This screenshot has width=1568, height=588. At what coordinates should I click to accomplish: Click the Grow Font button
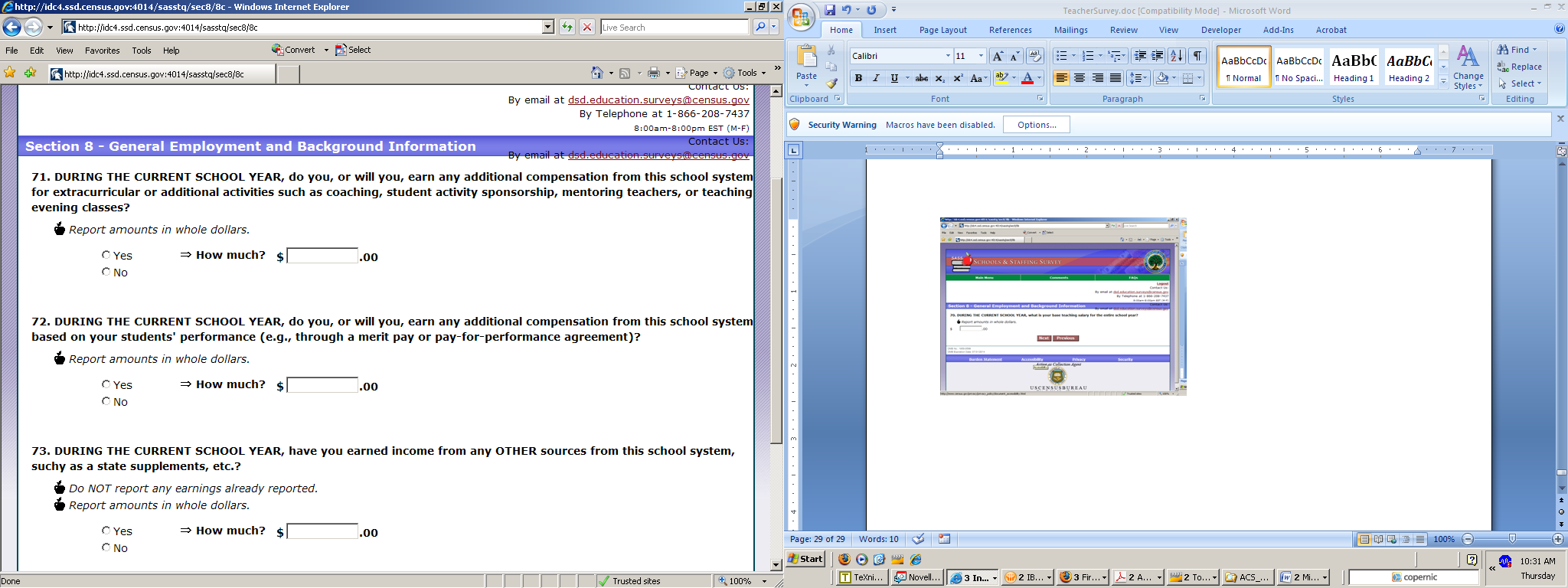(x=997, y=56)
